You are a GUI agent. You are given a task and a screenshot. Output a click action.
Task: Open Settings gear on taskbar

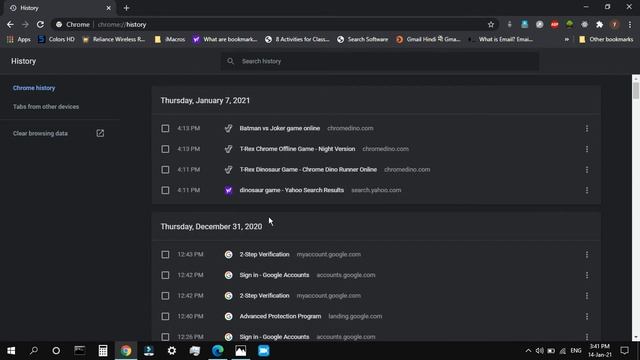(172, 351)
